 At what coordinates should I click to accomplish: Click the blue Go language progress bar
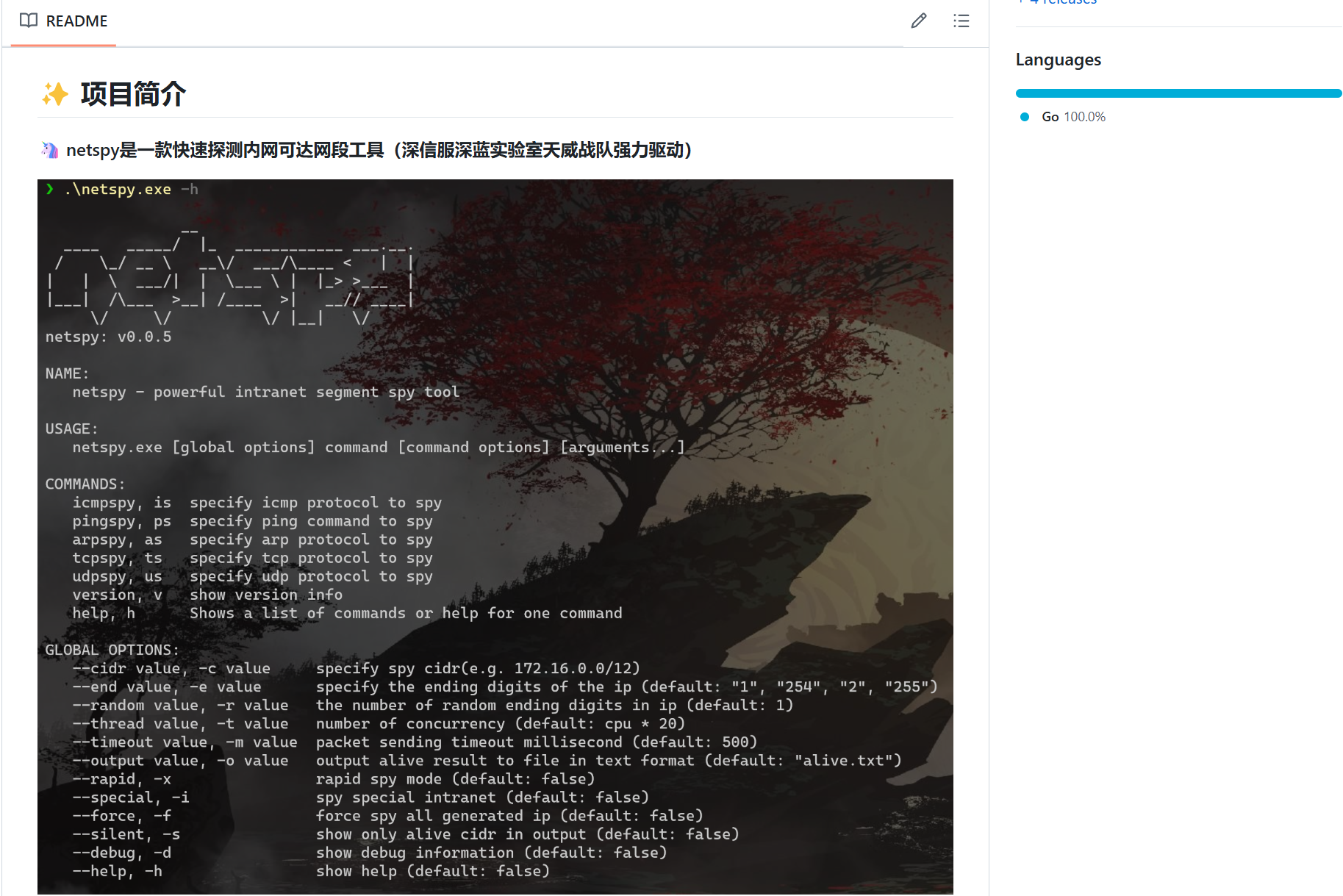(x=1178, y=93)
